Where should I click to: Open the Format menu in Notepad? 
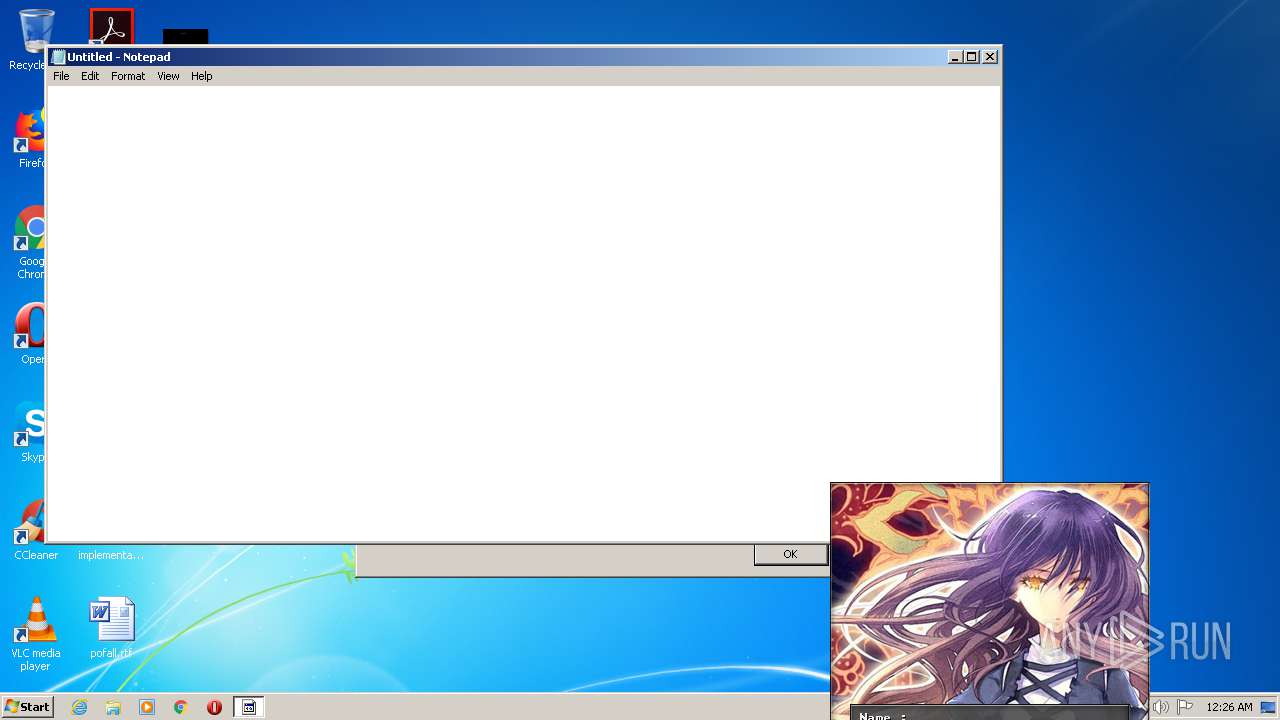coord(128,76)
